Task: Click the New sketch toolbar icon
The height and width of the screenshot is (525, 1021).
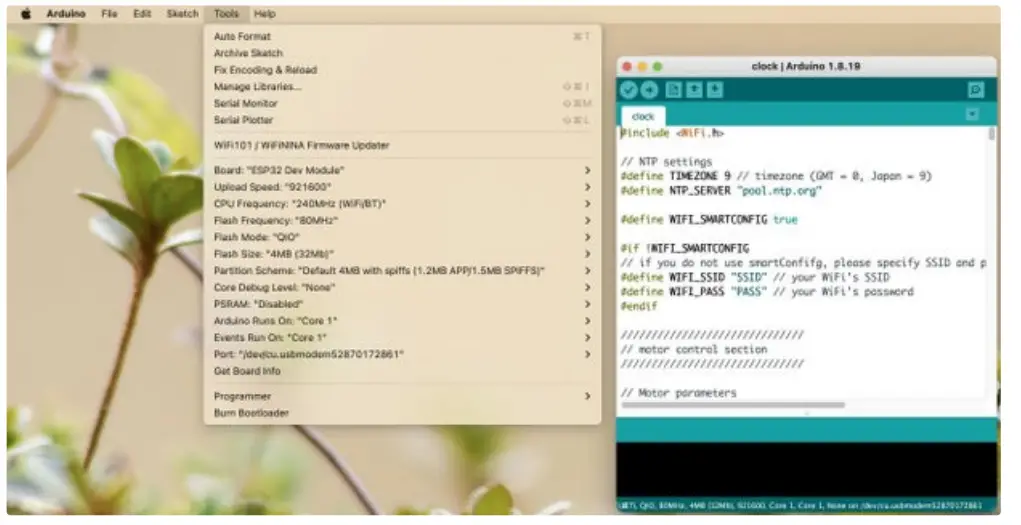Action: click(x=673, y=90)
